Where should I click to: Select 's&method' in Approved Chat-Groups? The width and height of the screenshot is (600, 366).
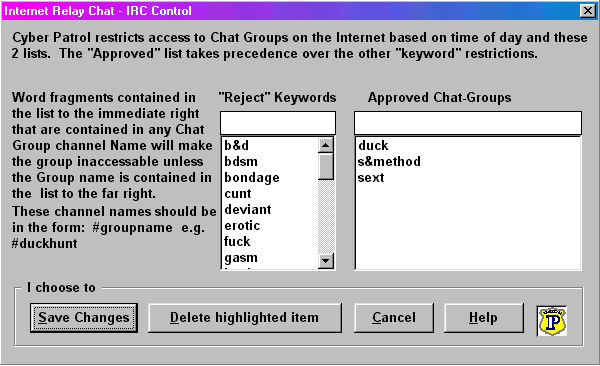[468, 162]
